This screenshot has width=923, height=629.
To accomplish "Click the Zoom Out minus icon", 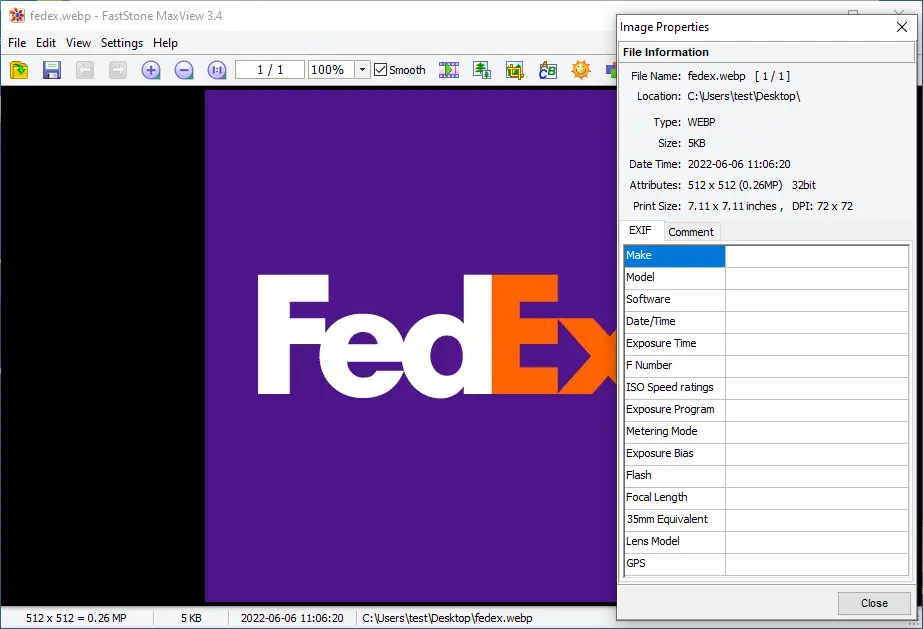I will [x=184, y=70].
